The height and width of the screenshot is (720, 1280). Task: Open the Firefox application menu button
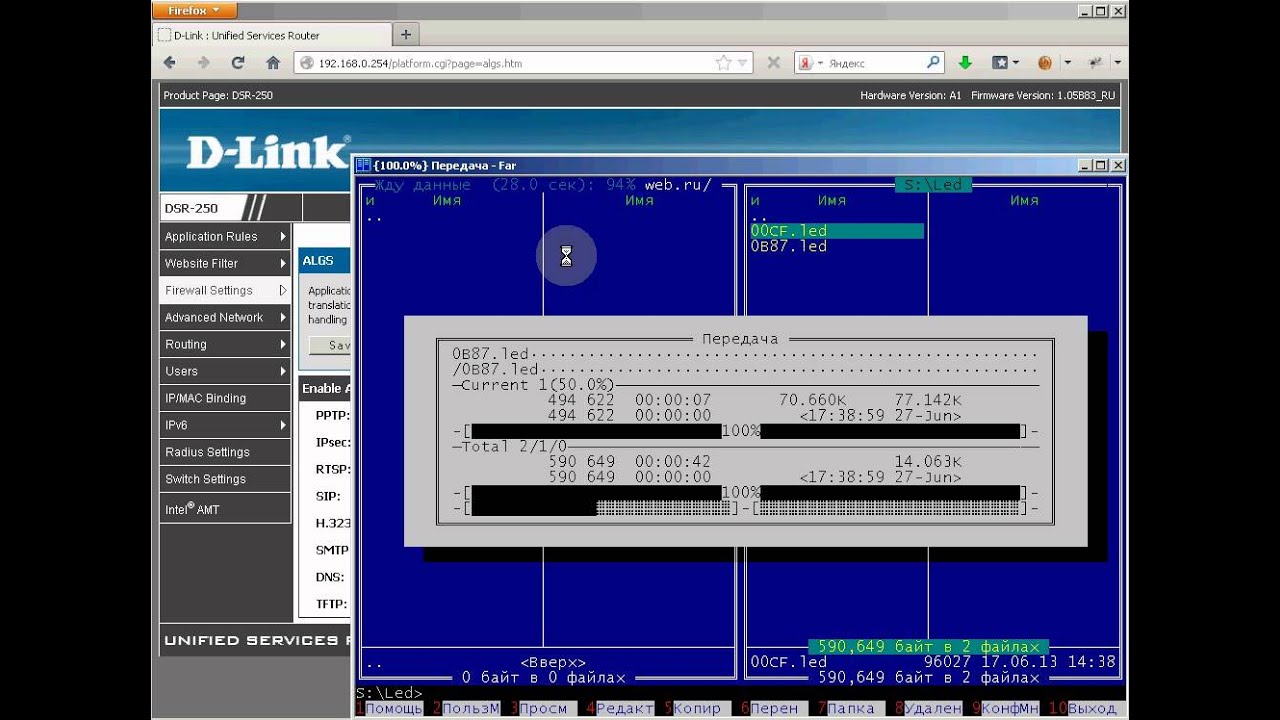point(196,10)
